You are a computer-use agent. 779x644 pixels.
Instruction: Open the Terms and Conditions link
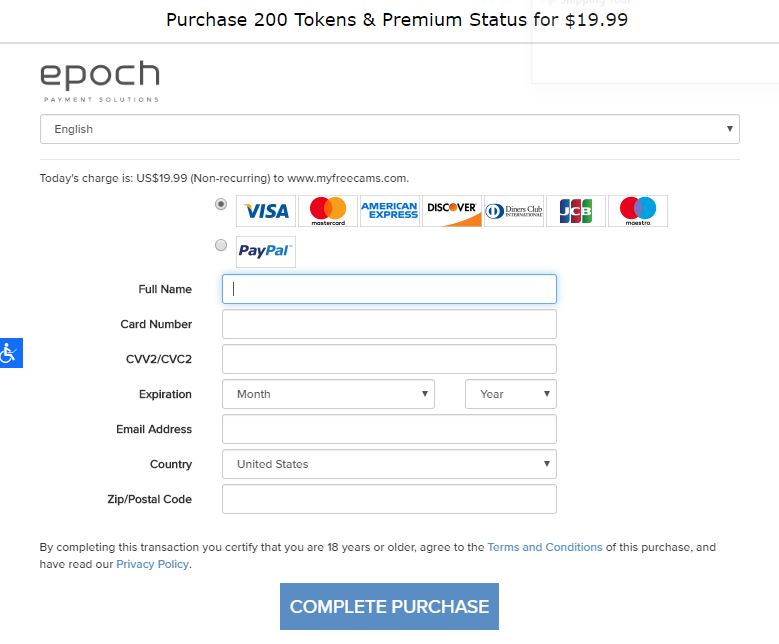(545, 547)
